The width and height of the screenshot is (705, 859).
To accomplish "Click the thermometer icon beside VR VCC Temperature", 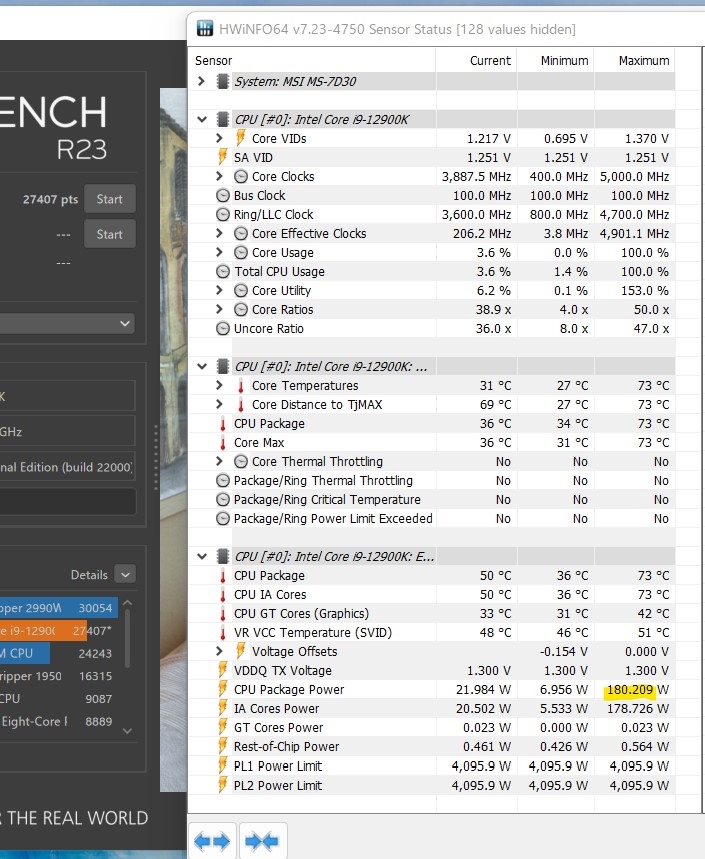I will (222, 633).
